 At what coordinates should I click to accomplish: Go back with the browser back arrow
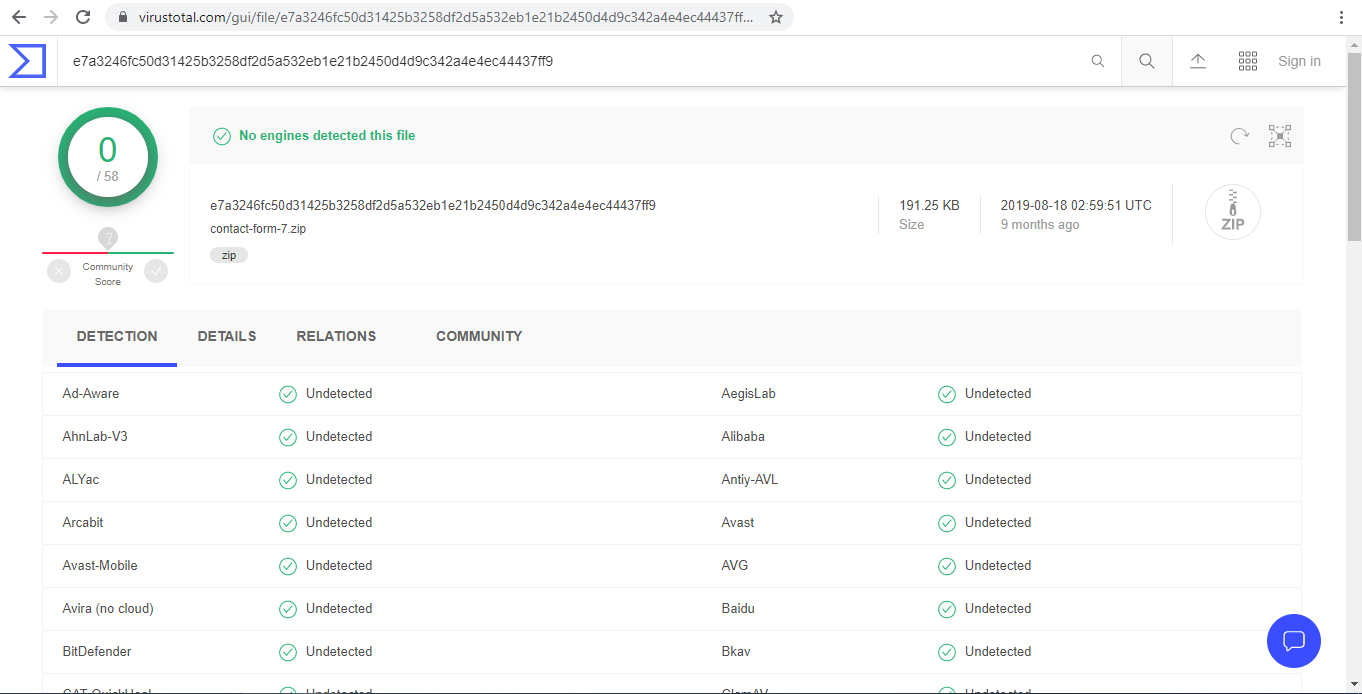coord(19,17)
